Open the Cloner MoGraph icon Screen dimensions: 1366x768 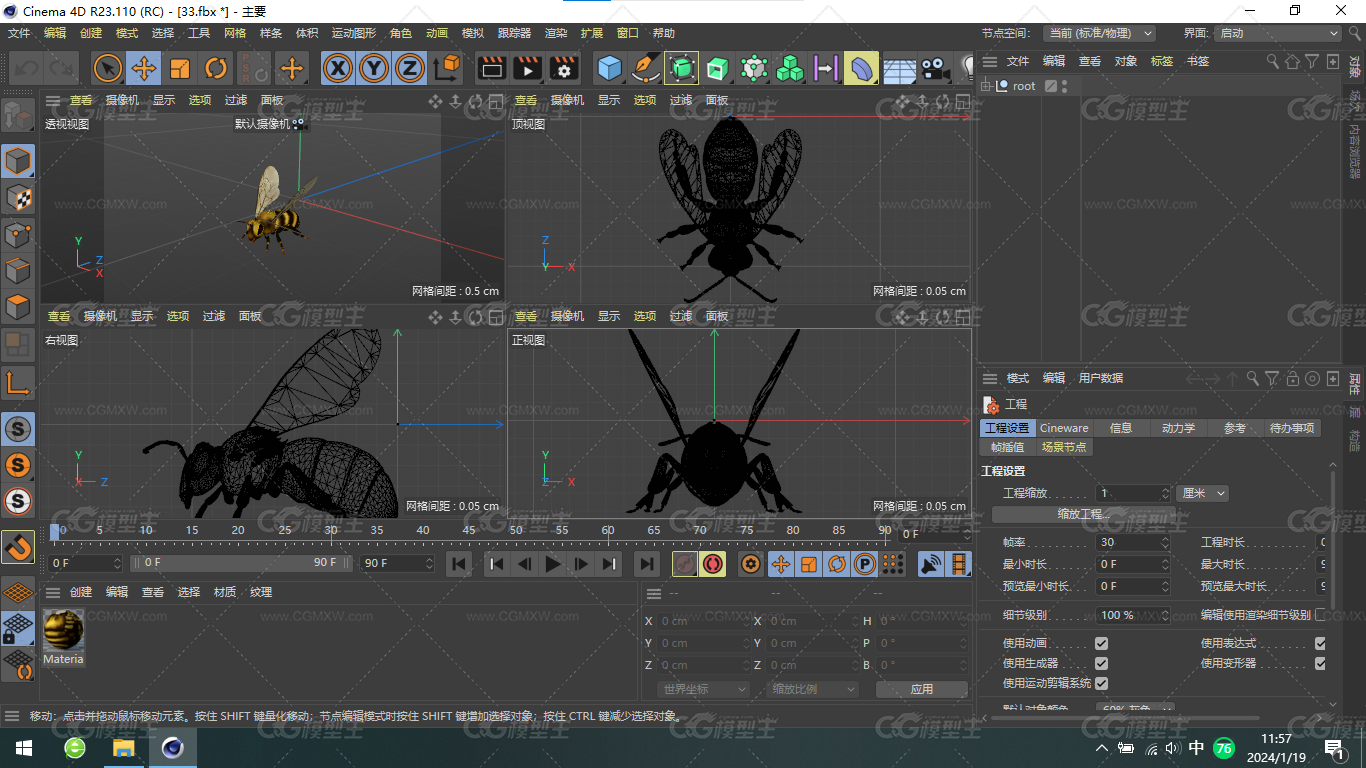pyautogui.click(x=790, y=69)
